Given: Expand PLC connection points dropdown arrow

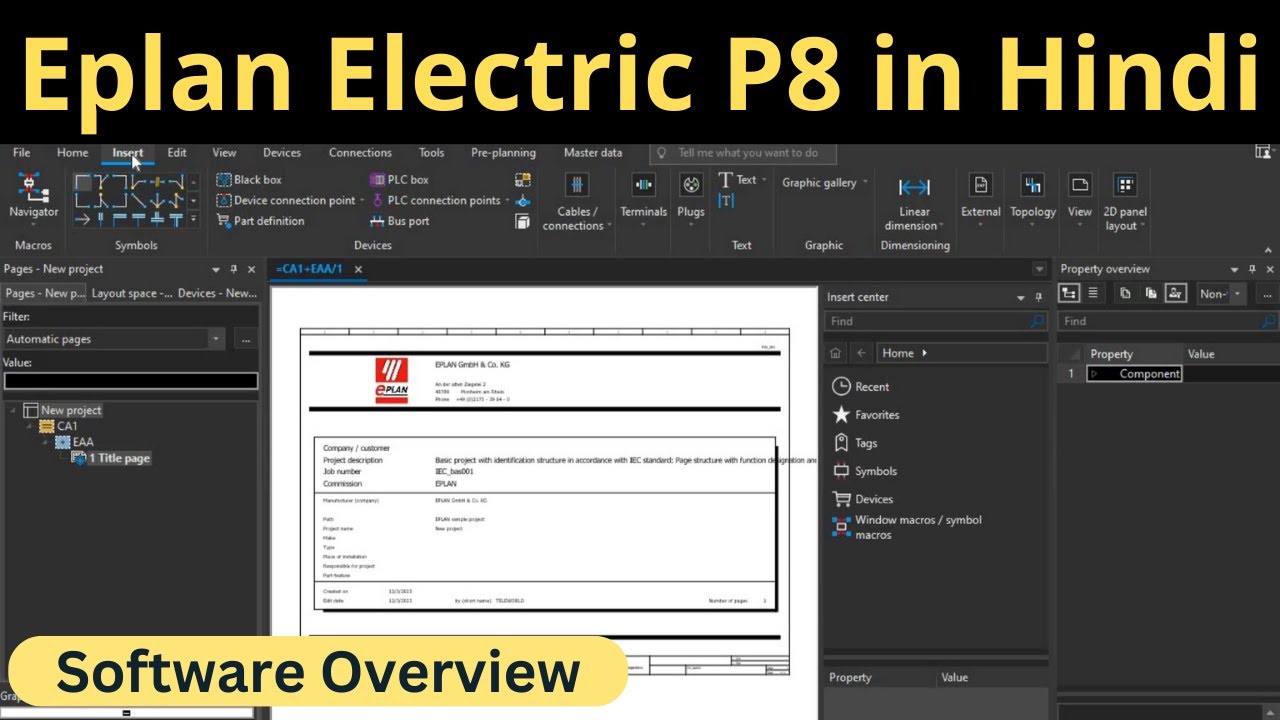Looking at the screenshot, I should coord(508,201).
